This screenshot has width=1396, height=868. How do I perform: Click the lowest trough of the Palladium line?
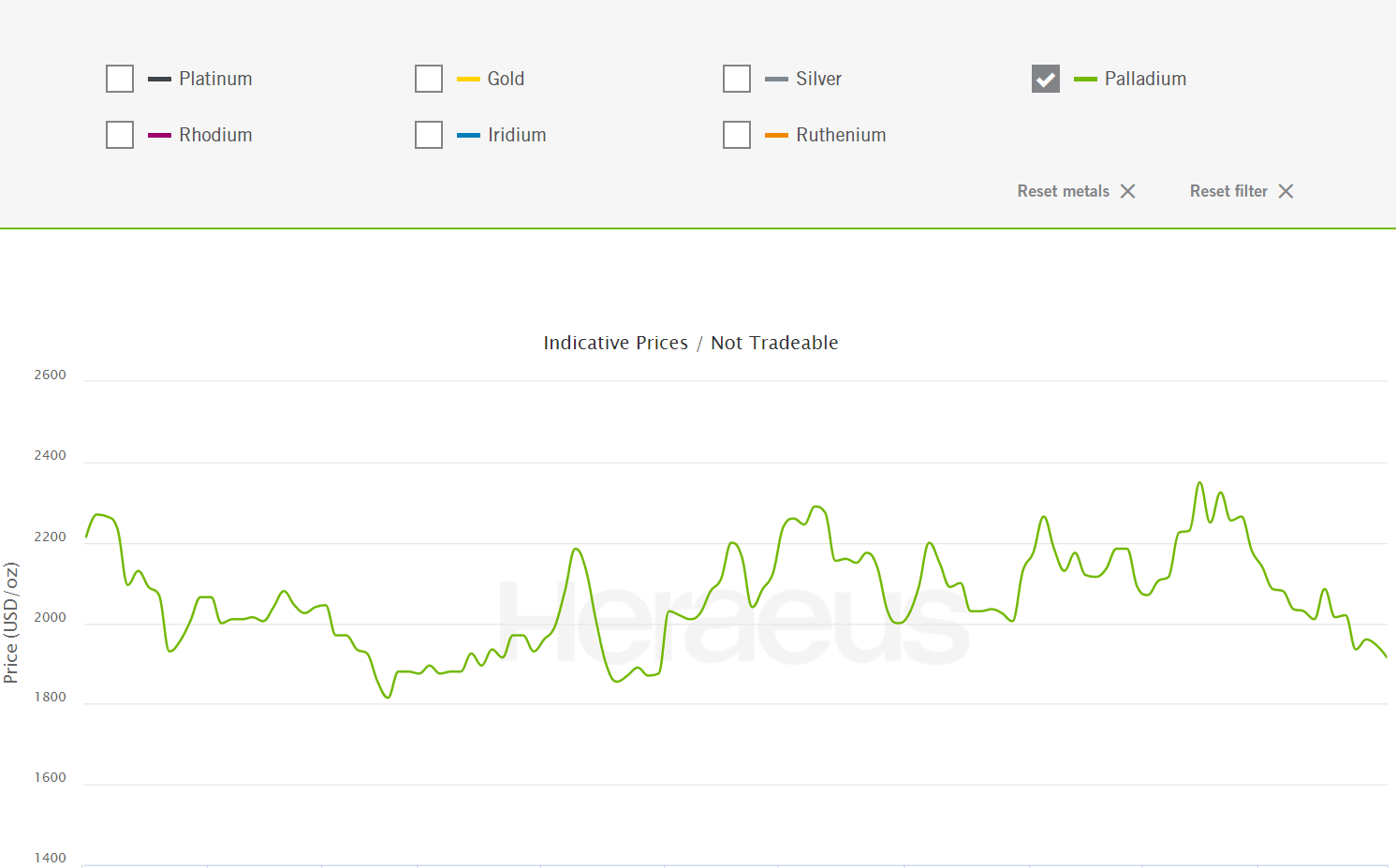(x=388, y=698)
